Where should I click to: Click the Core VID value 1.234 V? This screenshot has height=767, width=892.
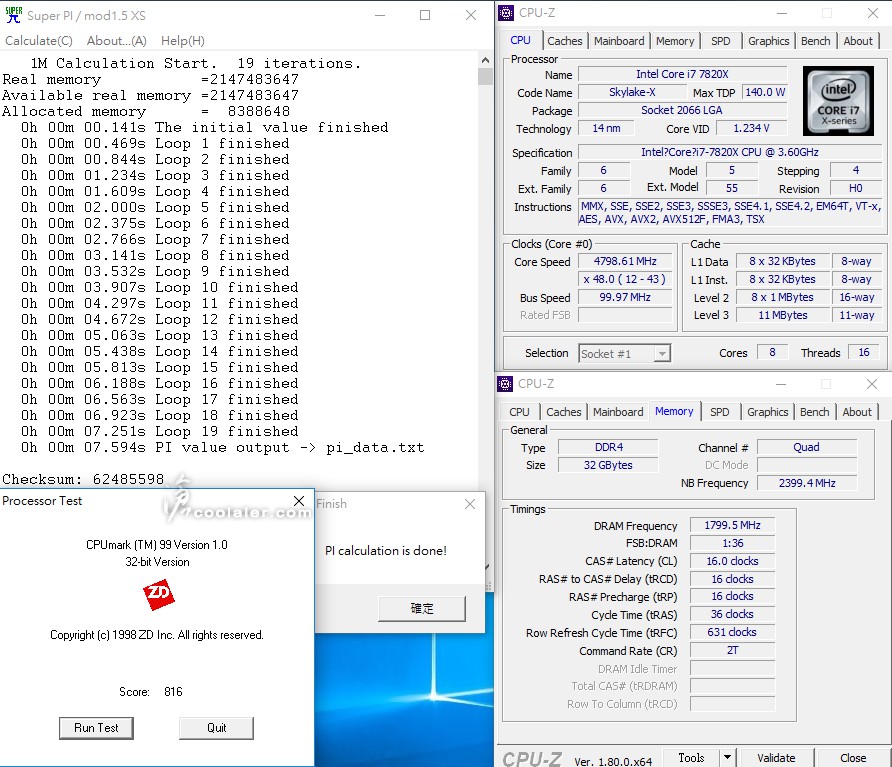751,129
